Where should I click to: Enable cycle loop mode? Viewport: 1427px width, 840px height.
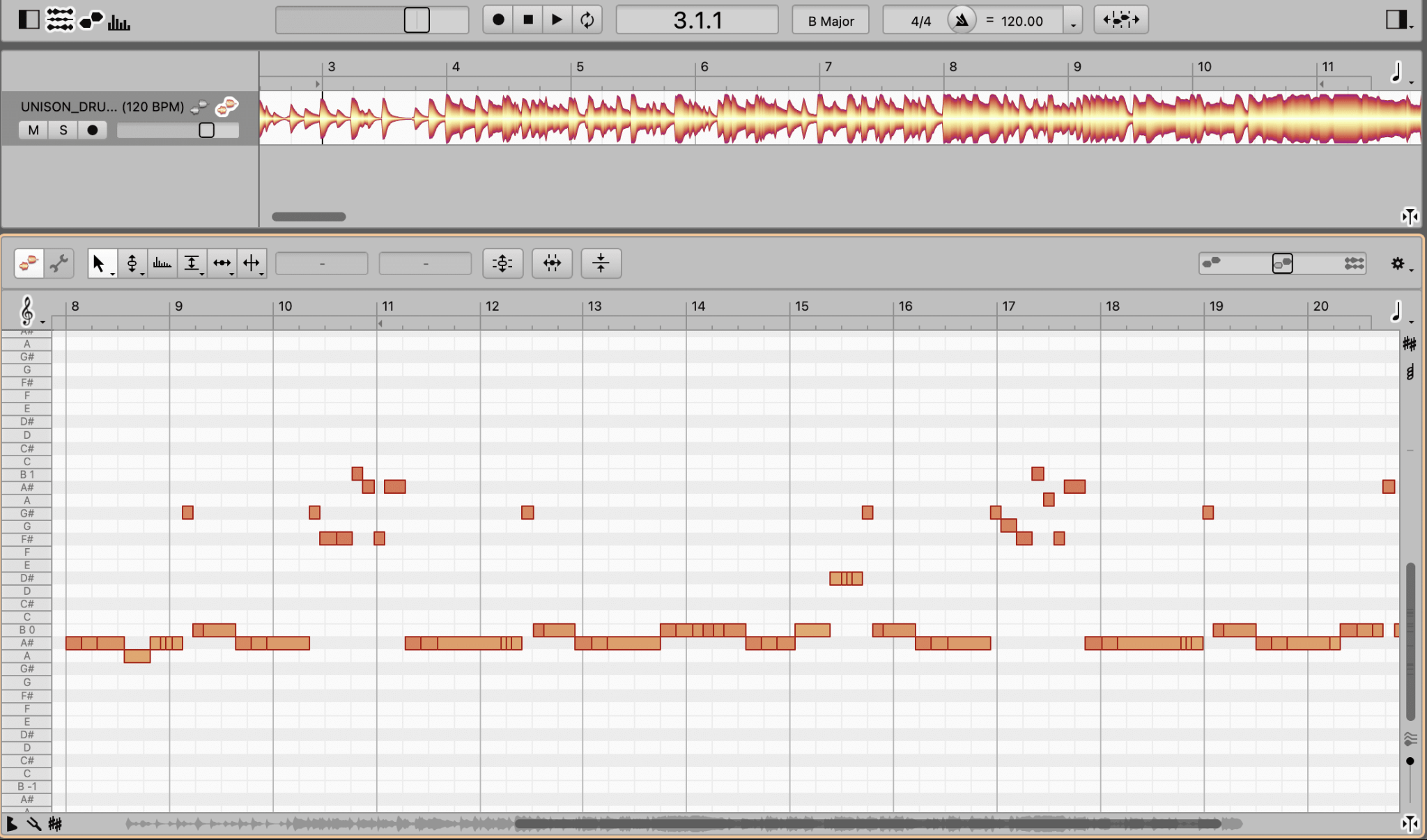587,20
